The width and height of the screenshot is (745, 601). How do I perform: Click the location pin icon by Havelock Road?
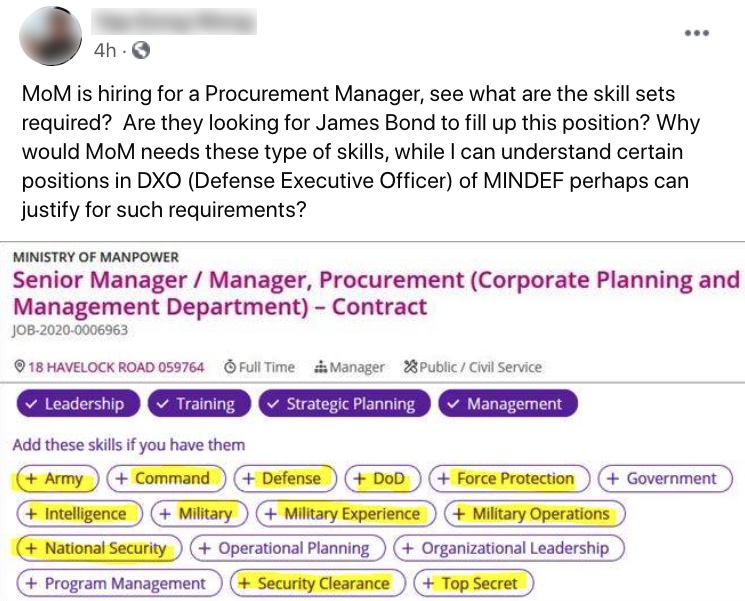19,367
